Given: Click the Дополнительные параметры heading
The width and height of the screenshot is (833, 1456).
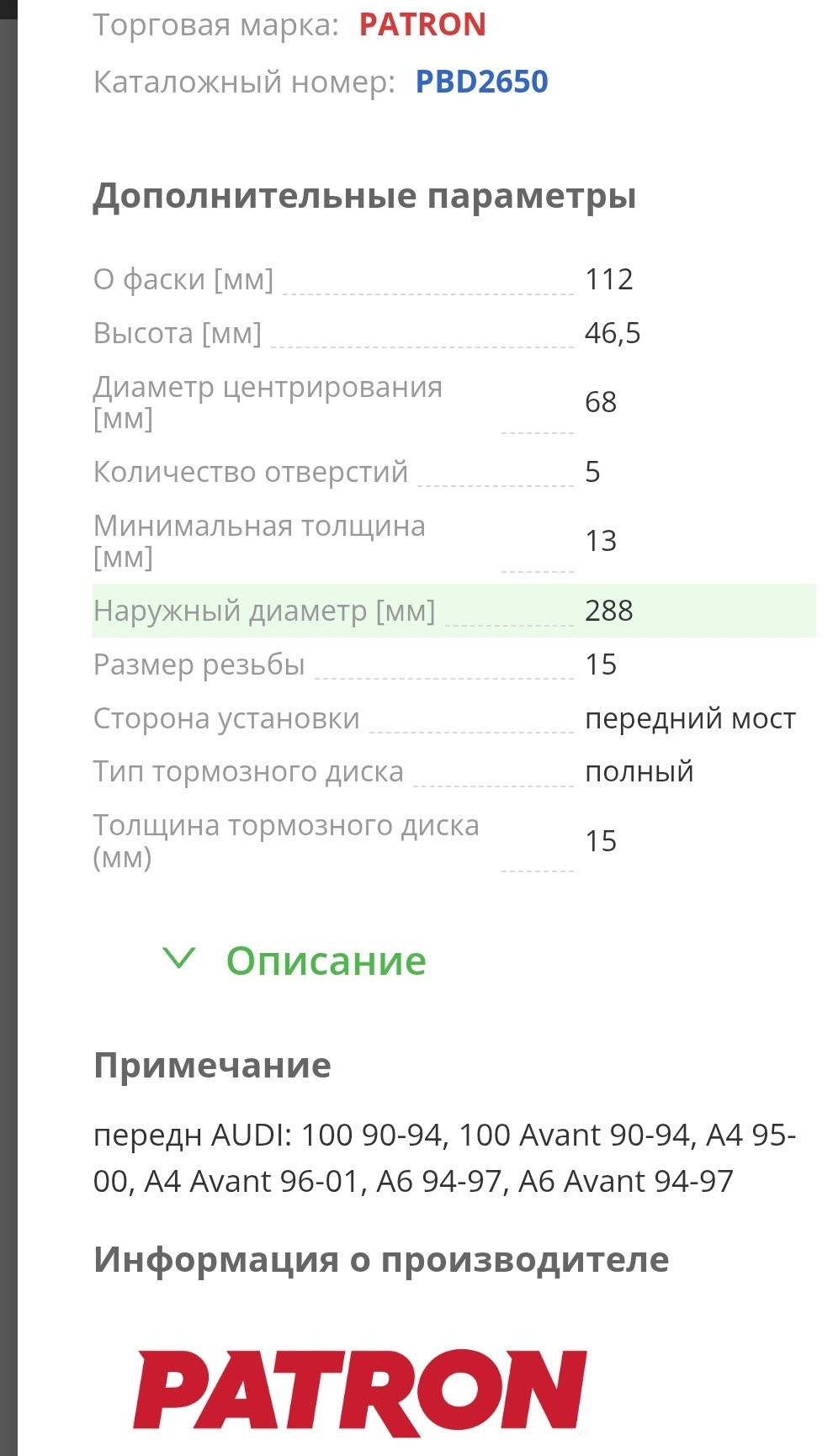Looking at the screenshot, I should point(364,196).
